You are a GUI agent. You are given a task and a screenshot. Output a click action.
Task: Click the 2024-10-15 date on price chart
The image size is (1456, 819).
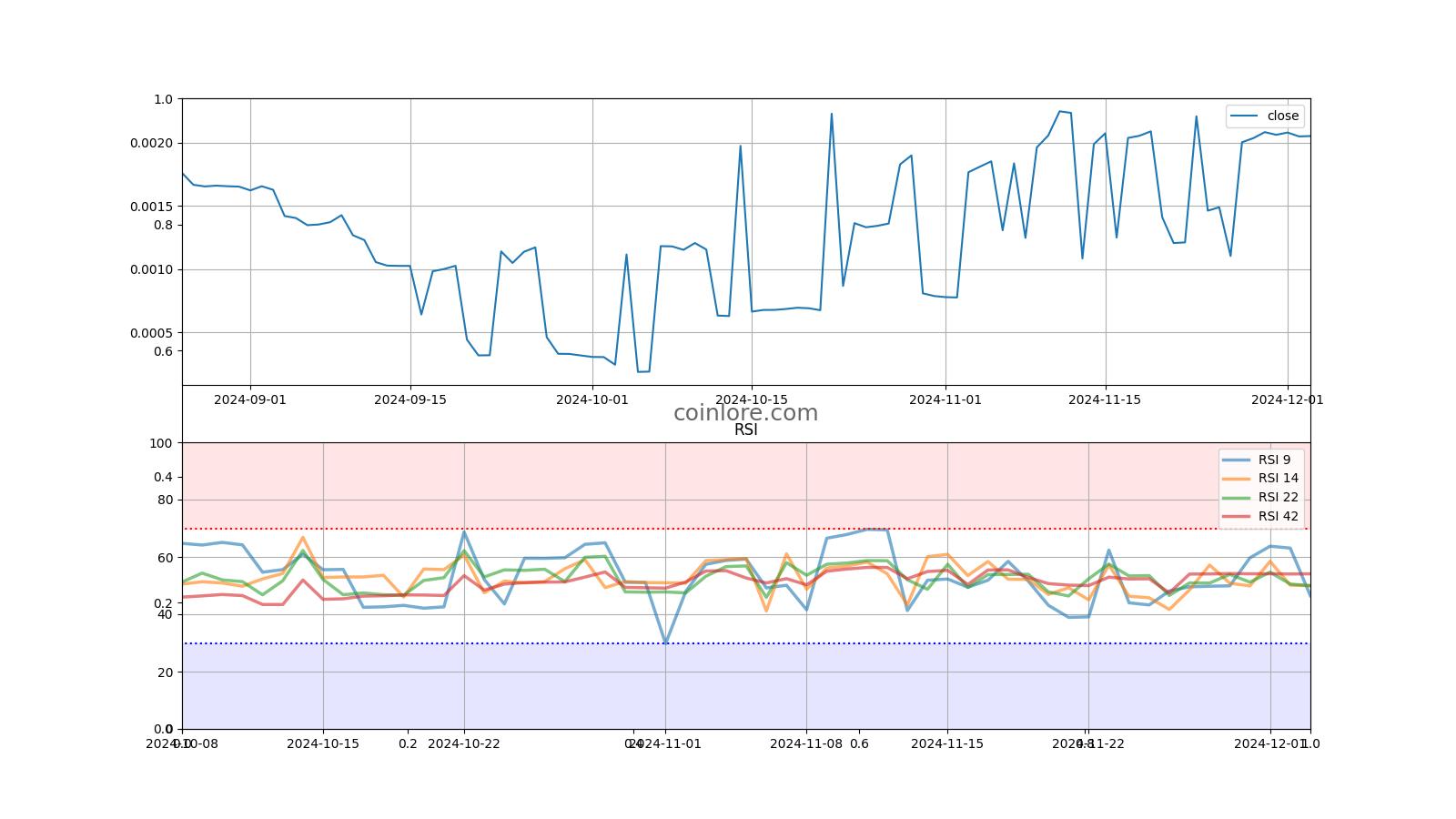tap(752, 399)
